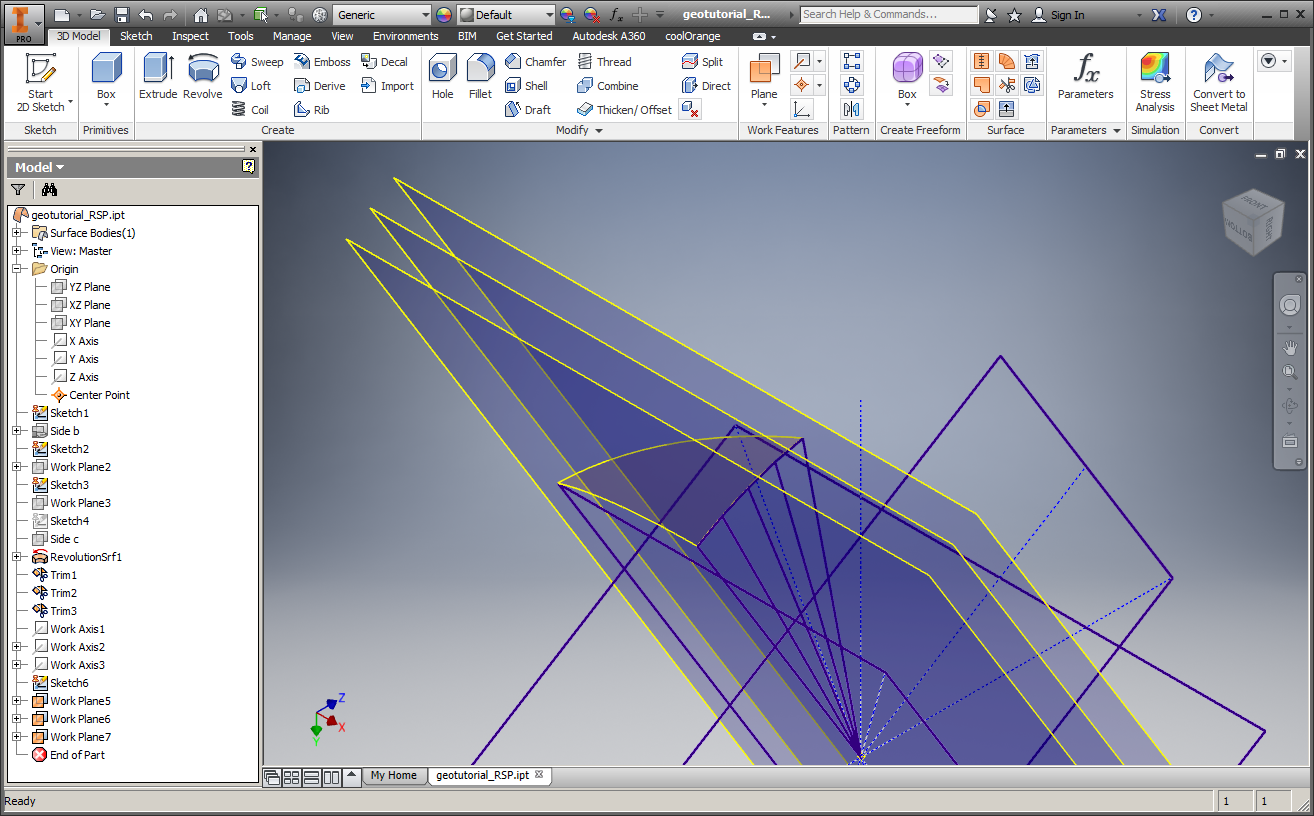Image resolution: width=1314 pixels, height=816 pixels.
Task: Switch to the Manage ribbon tab
Action: point(292,36)
